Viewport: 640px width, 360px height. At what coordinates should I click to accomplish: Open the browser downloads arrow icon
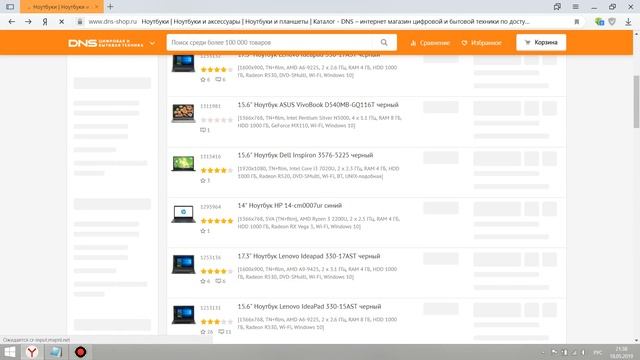tap(628, 22)
